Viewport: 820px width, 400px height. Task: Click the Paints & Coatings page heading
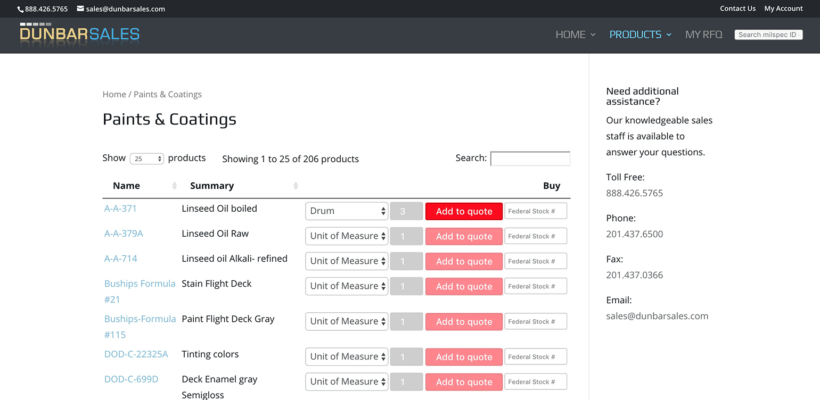pos(169,119)
